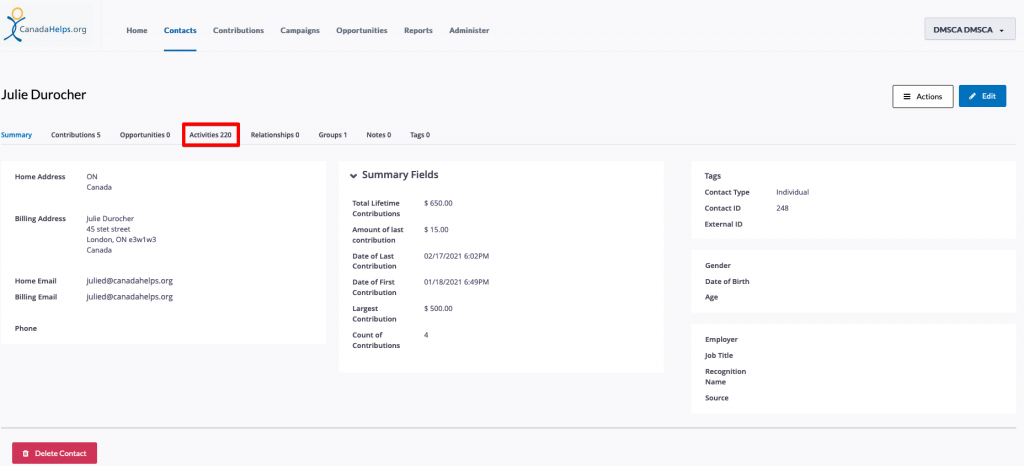Open Campaigns in the navigation bar
This screenshot has width=1024, height=466.
(x=300, y=31)
